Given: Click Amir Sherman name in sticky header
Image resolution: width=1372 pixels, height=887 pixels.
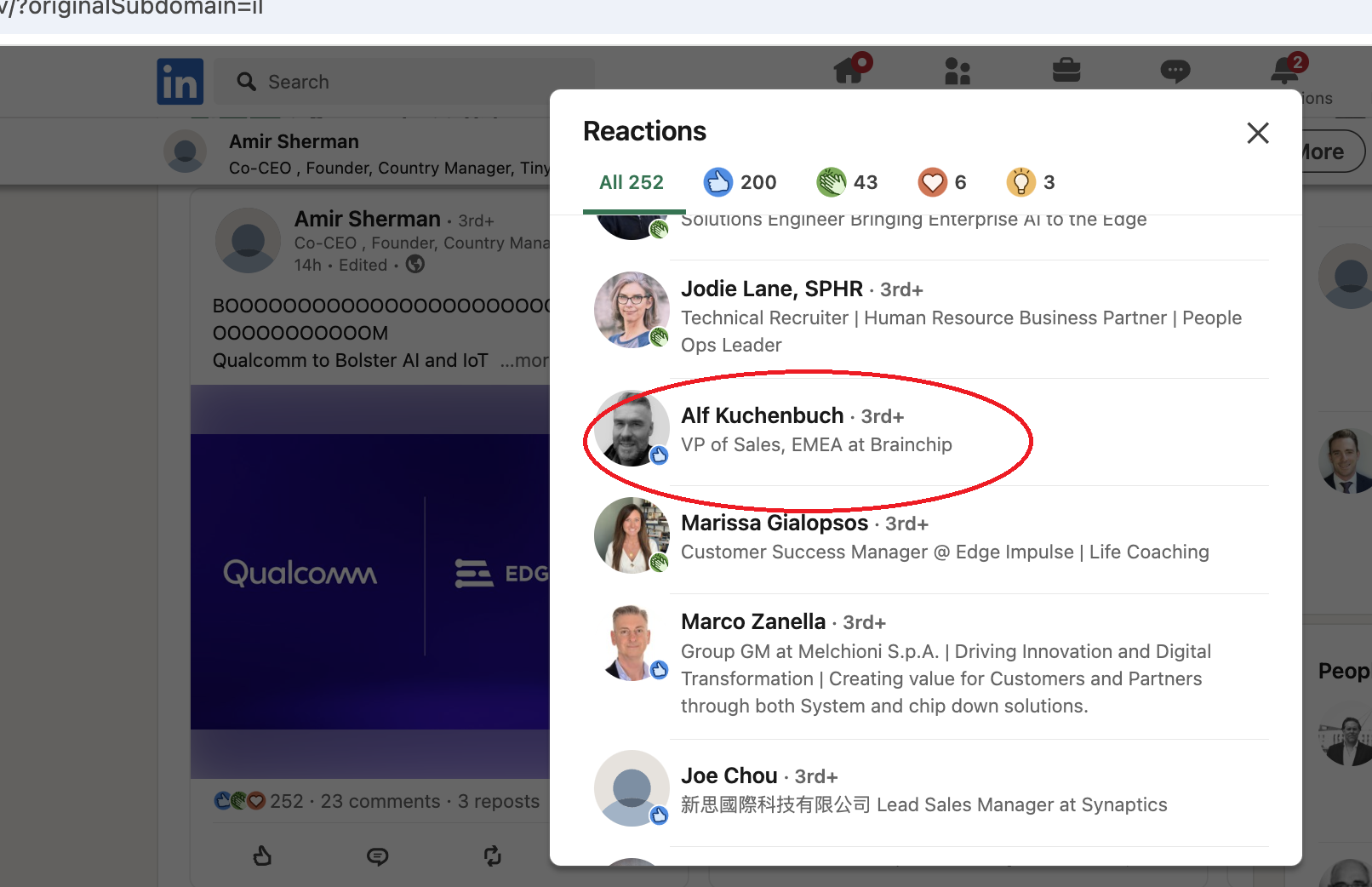Looking at the screenshot, I should (x=294, y=141).
